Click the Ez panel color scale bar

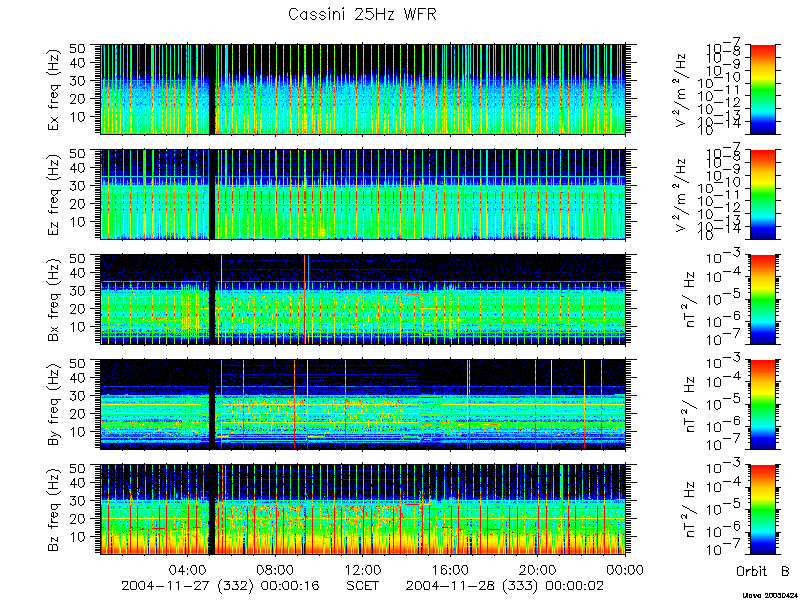pos(762,194)
